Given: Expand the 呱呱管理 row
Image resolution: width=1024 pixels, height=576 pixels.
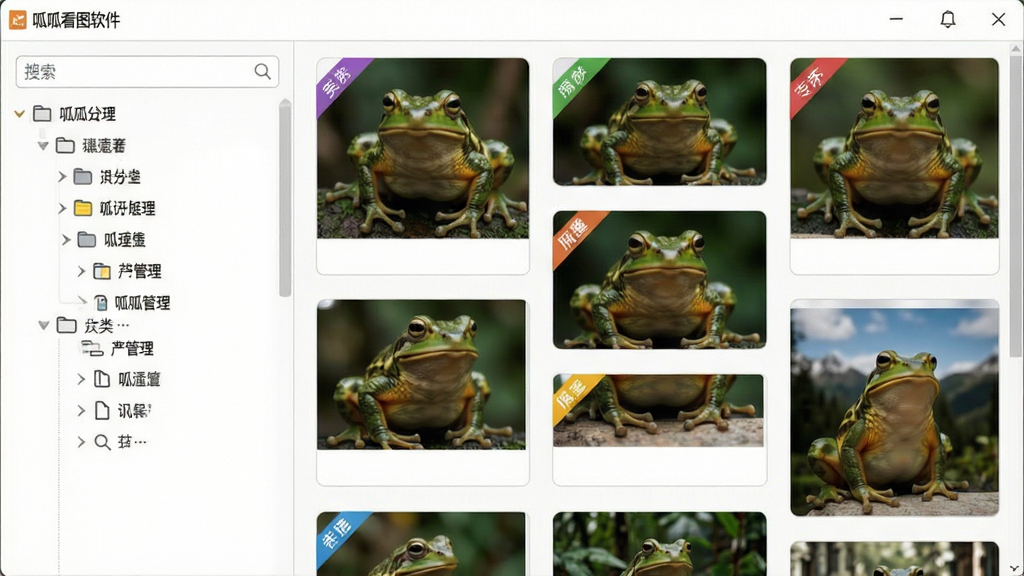Looking at the screenshot, I should tap(82, 301).
